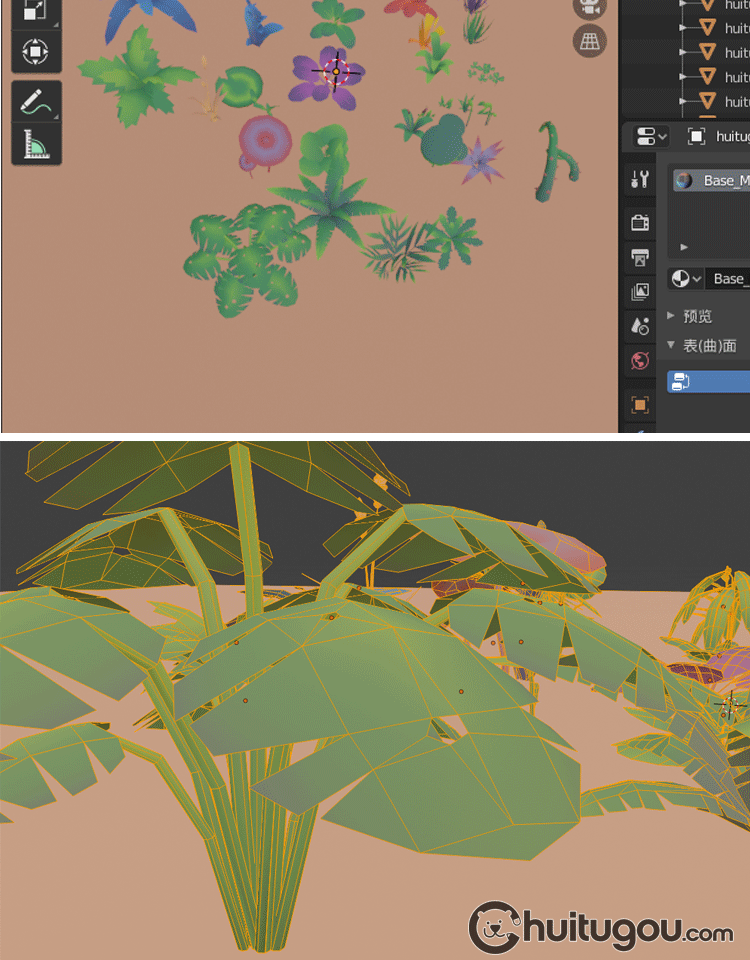Select the purple flower model in the viewport
The height and width of the screenshot is (960, 750).
(x=326, y=78)
